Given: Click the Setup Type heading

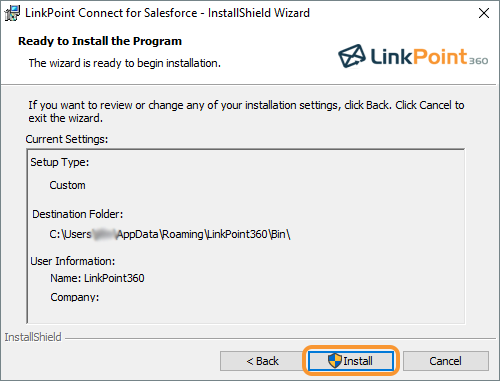Looking at the screenshot, I should coord(60,162).
